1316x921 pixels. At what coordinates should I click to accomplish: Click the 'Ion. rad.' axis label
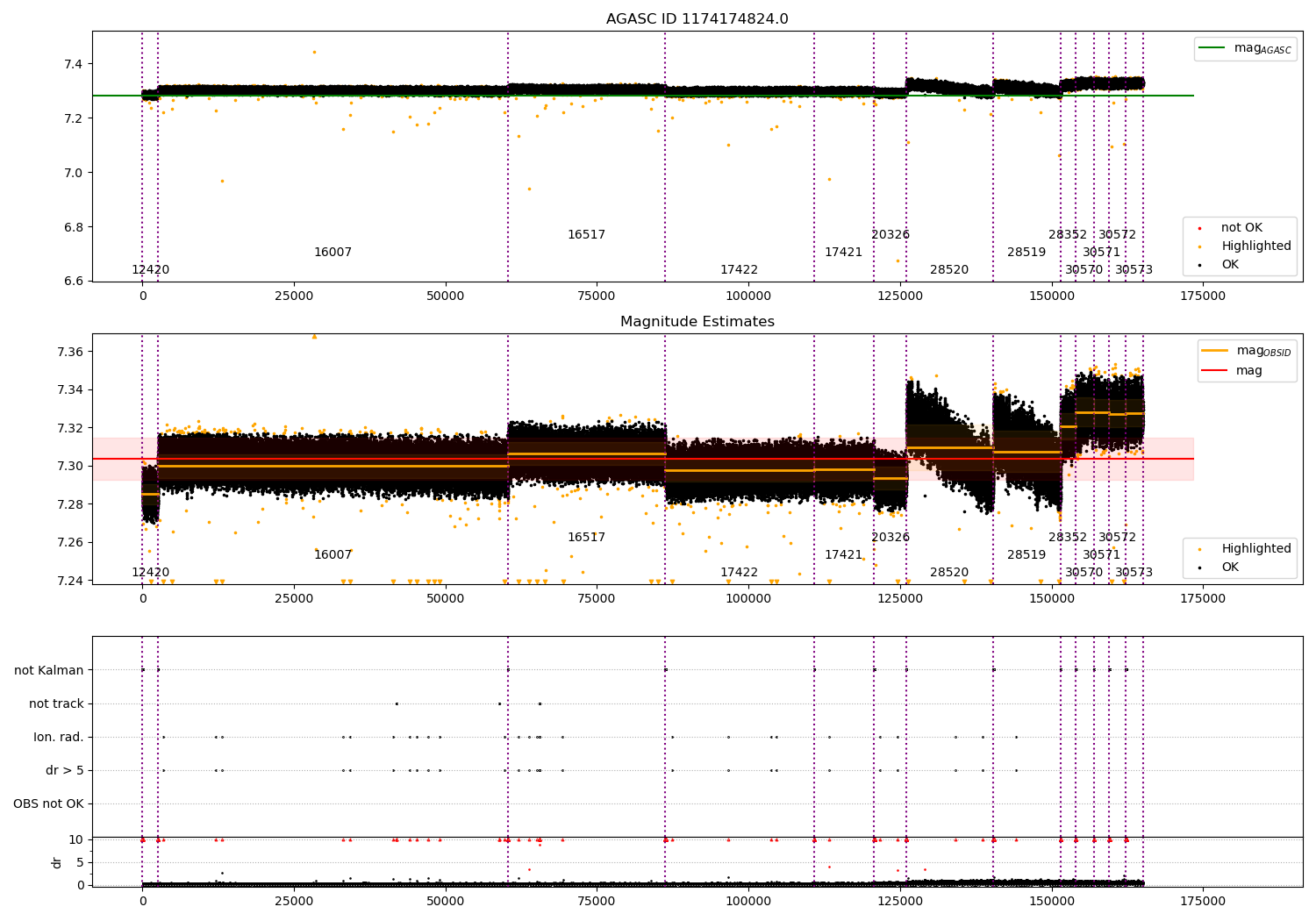pyautogui.click(x=59, y=738)
